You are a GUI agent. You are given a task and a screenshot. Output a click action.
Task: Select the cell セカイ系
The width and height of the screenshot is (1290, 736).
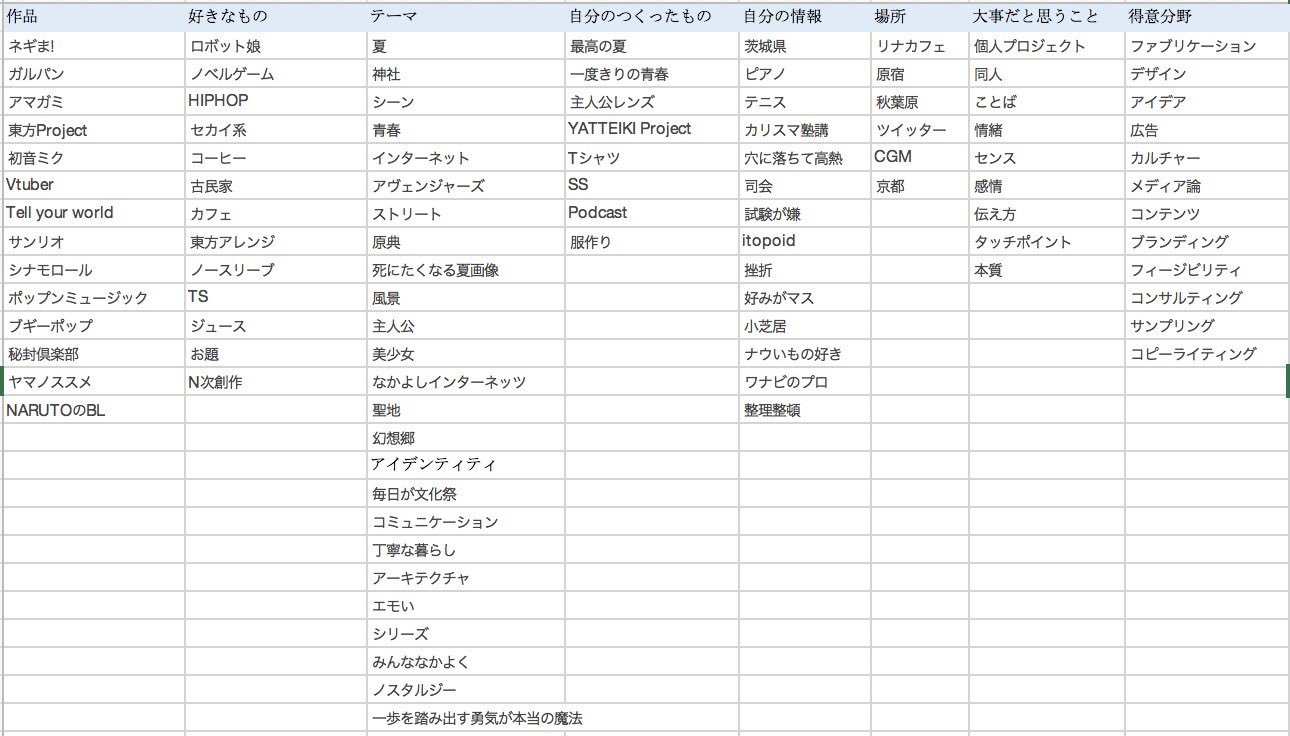275,130
